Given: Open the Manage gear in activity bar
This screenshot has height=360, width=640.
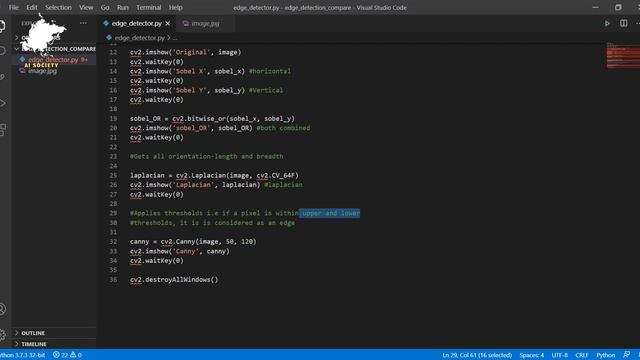Looking at the screenshot, I should [x=2, y=335].
